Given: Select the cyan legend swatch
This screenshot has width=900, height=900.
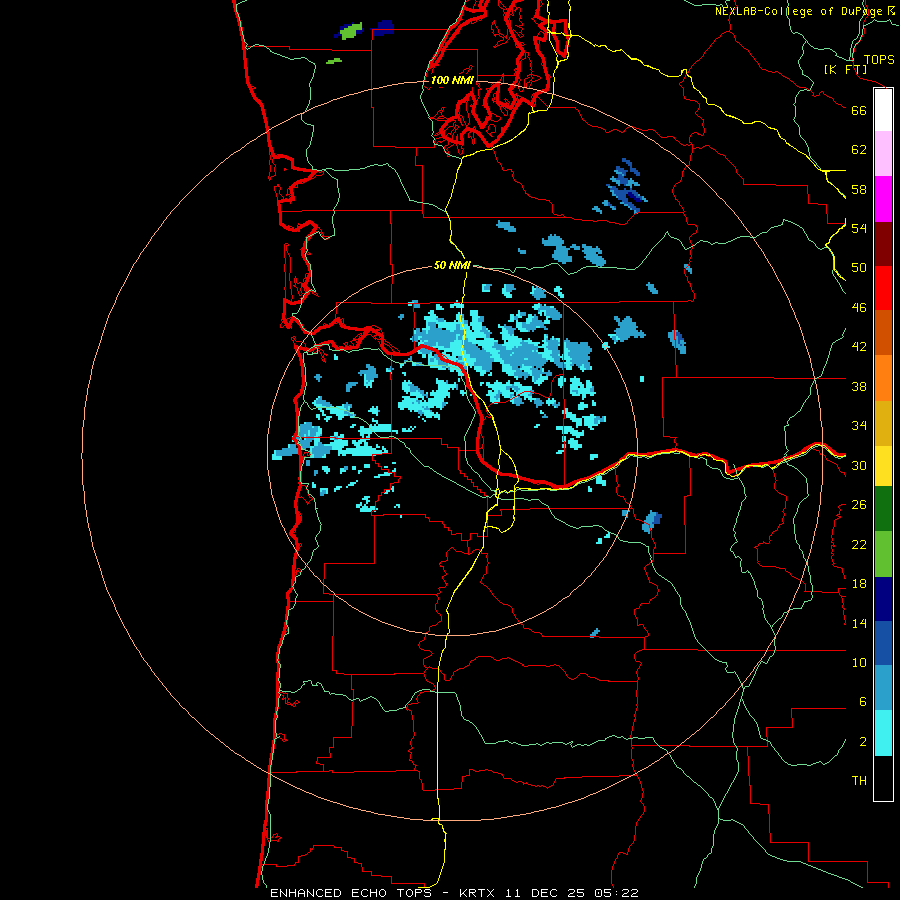Looking at the screenshot, I should [x=883, y=733].
